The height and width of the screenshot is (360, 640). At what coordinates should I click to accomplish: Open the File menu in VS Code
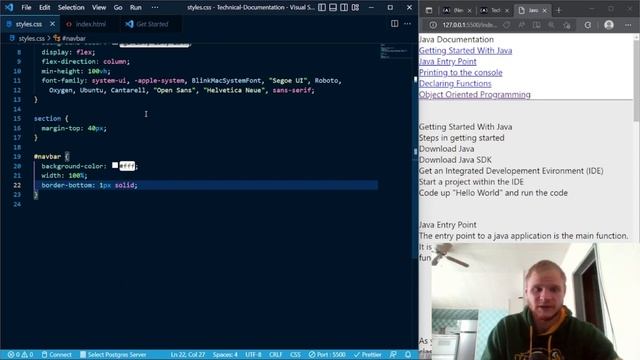click(26, 7)
